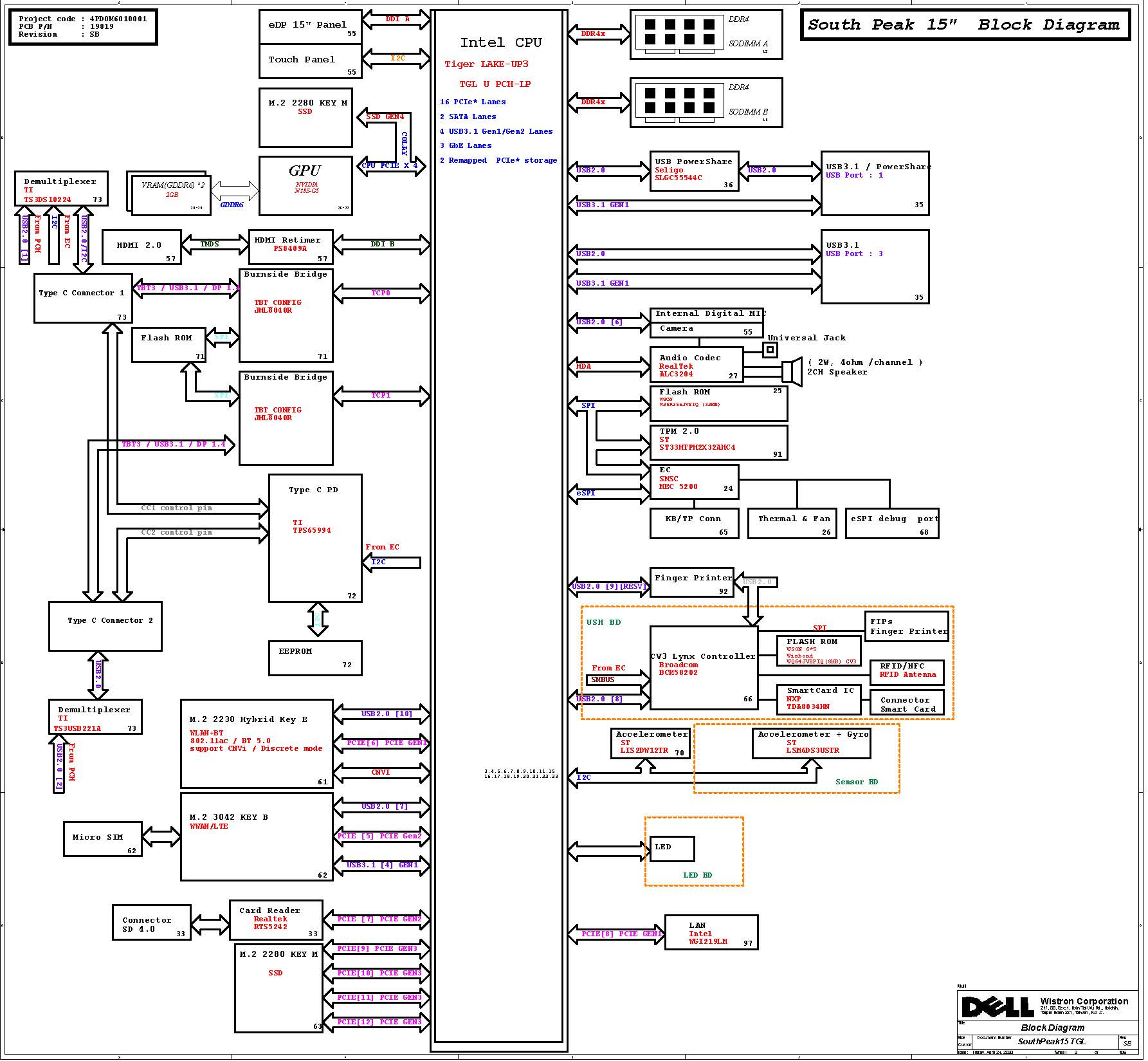Click the Dell logo in title block
Viewport: 1148px width, 1061px height.
(x=998, y=1007)
